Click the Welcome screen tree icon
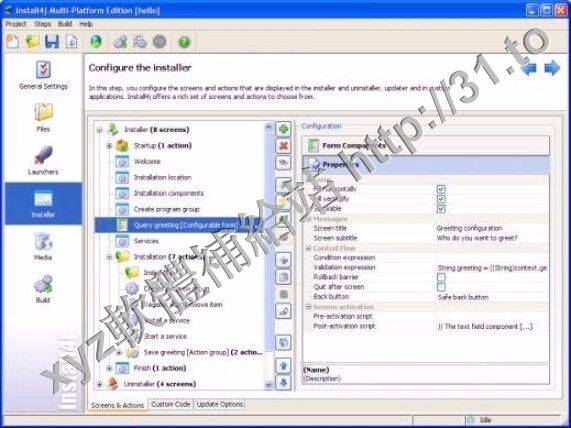This screenshot has height=428, width=571. (x=122, y=161)
